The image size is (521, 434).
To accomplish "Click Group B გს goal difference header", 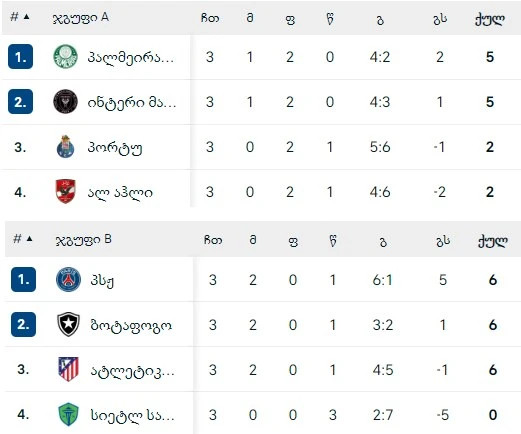I will (x=443, y=241).
